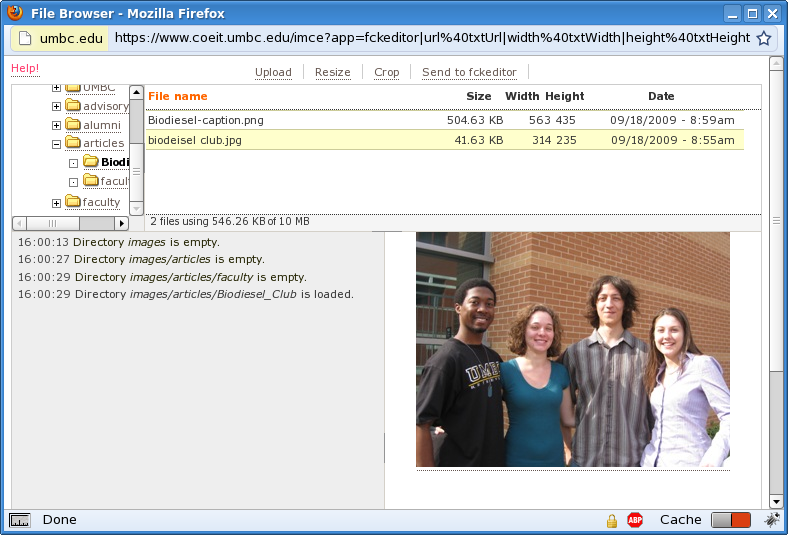Bookmark this page with the star icon
This screenshot has height=535, width=788.
point(764,38)
